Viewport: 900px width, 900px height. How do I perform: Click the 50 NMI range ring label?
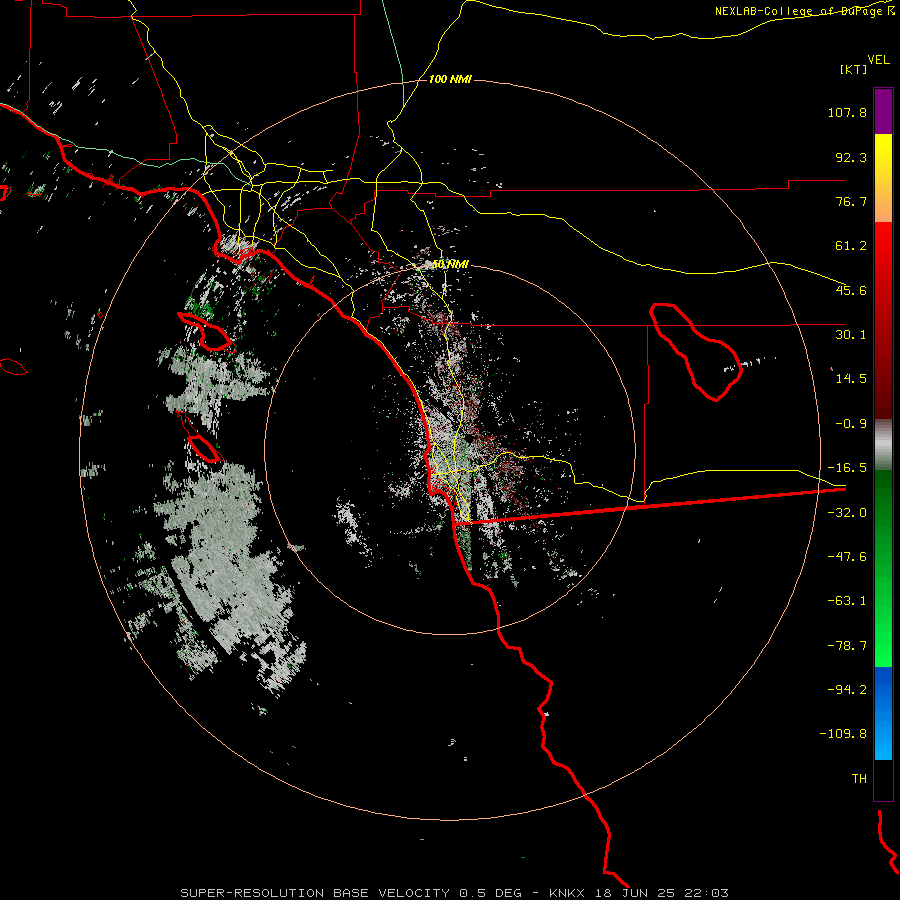point(451,264)
